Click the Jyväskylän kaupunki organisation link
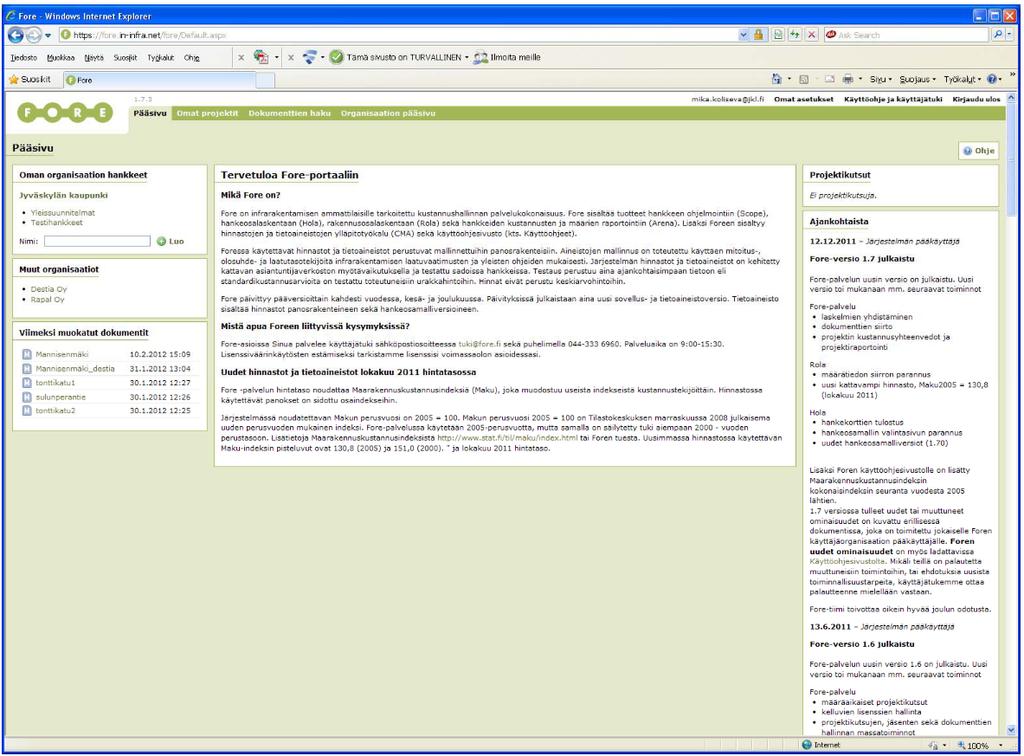 [63, 195]
